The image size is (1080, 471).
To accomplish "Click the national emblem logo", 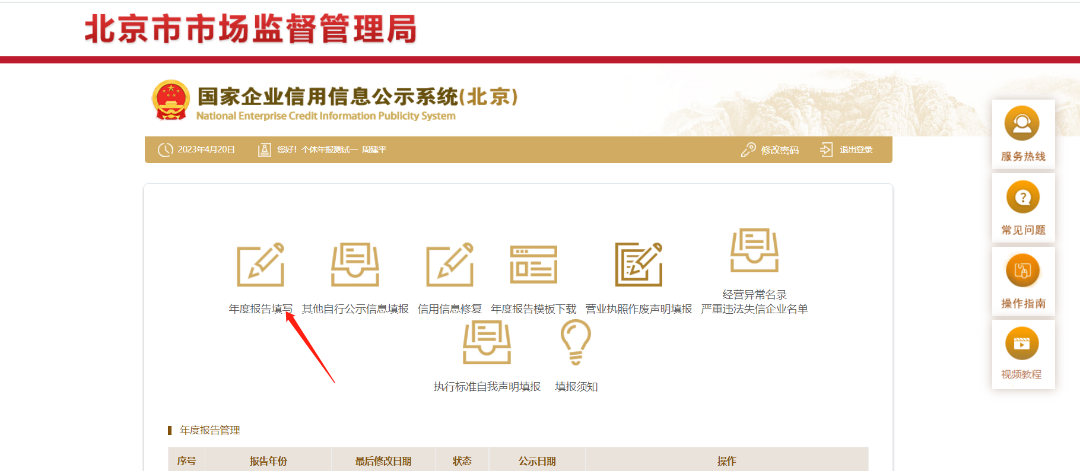I will tap(170, 100).
